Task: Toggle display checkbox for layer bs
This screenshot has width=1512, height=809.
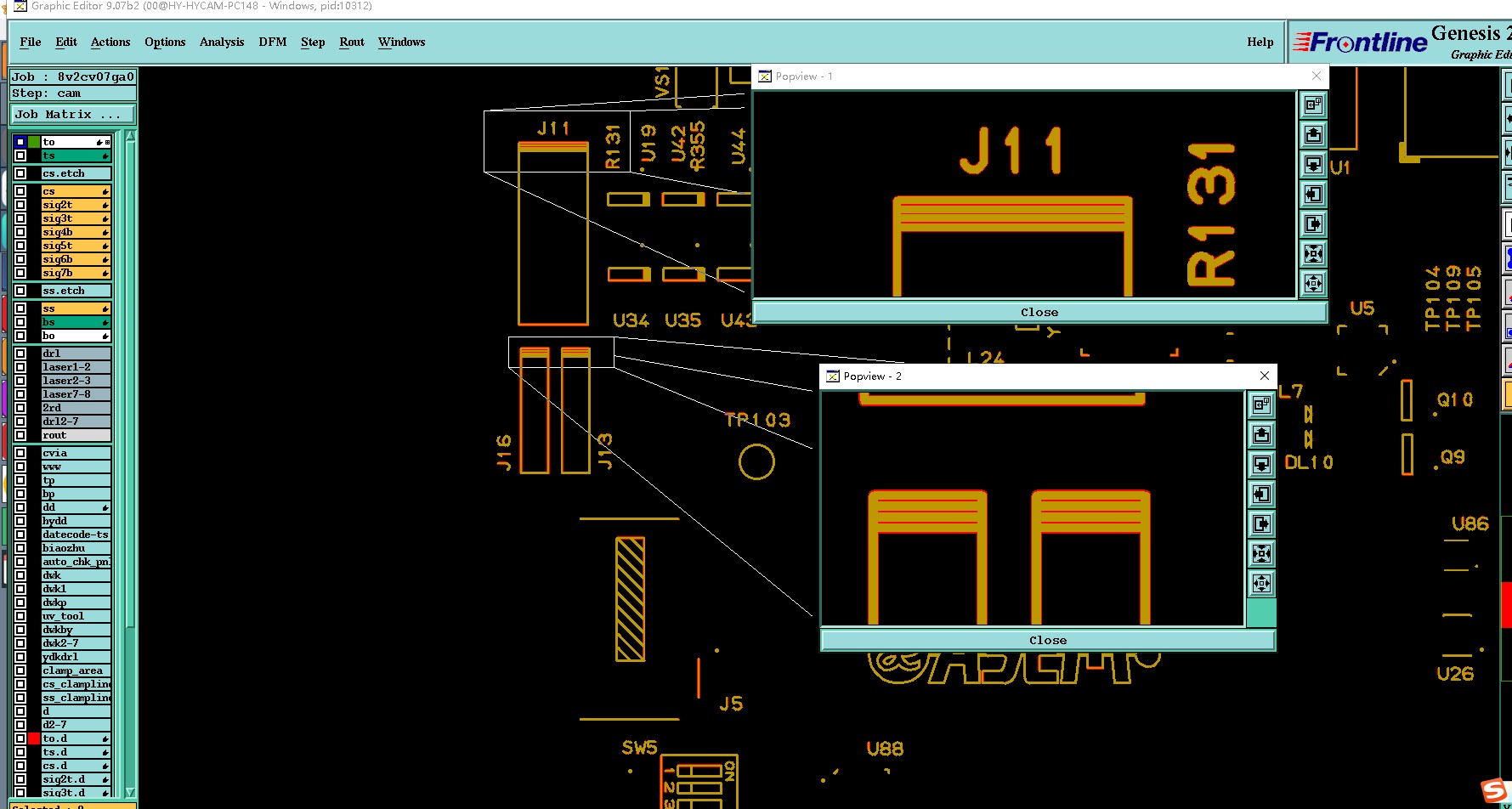Action: coord(20,322)
